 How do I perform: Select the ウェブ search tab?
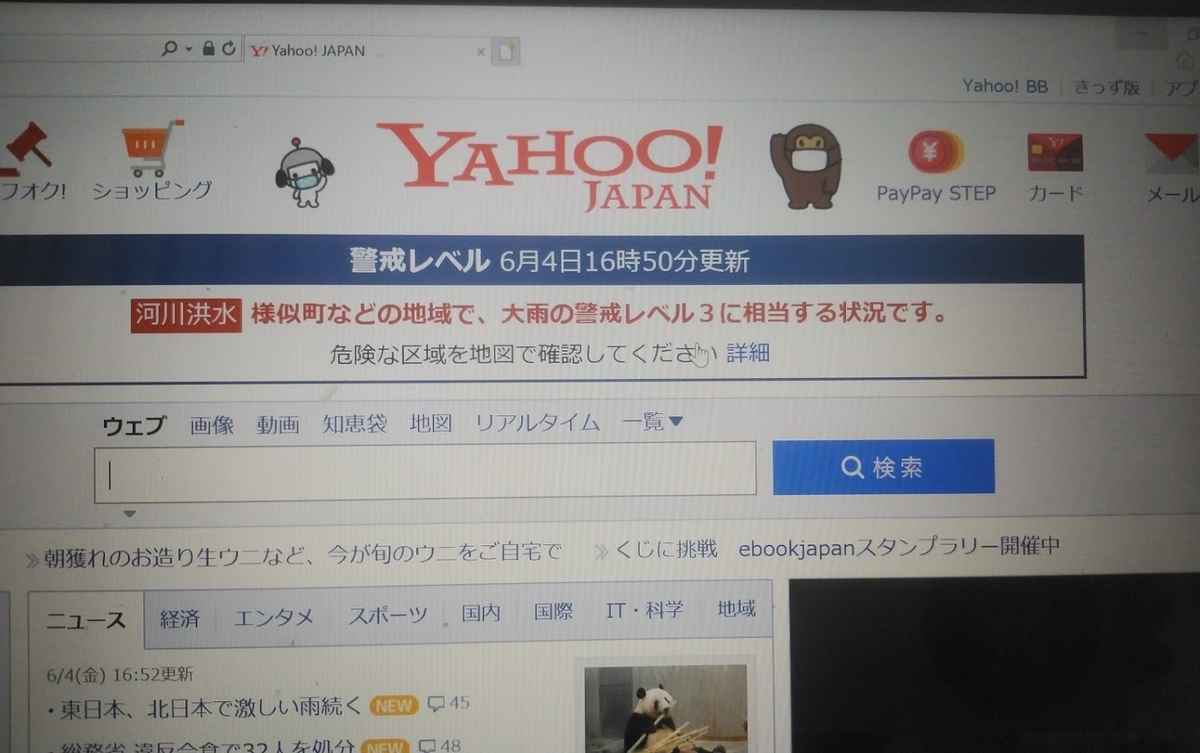coord(134,425)
